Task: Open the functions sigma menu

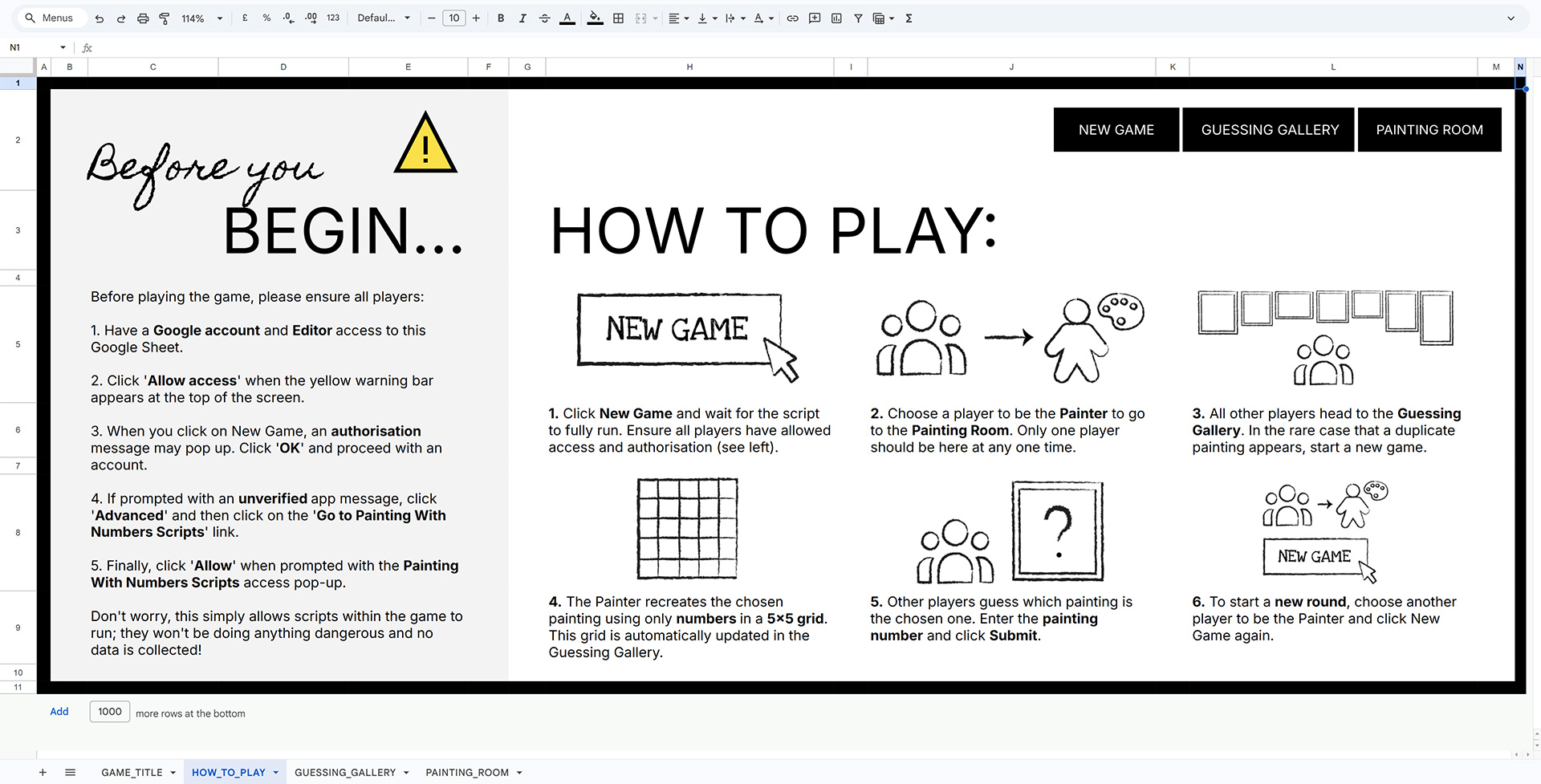Action: pos(909,18)
